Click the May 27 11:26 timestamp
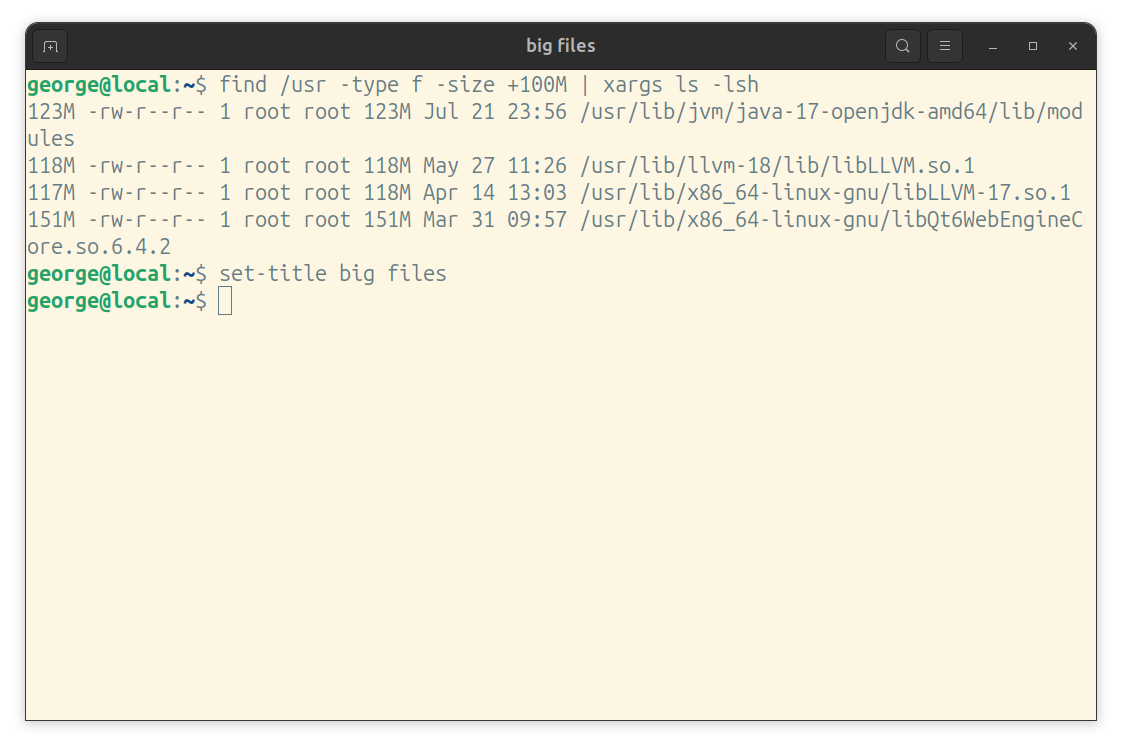 [497, 165]
